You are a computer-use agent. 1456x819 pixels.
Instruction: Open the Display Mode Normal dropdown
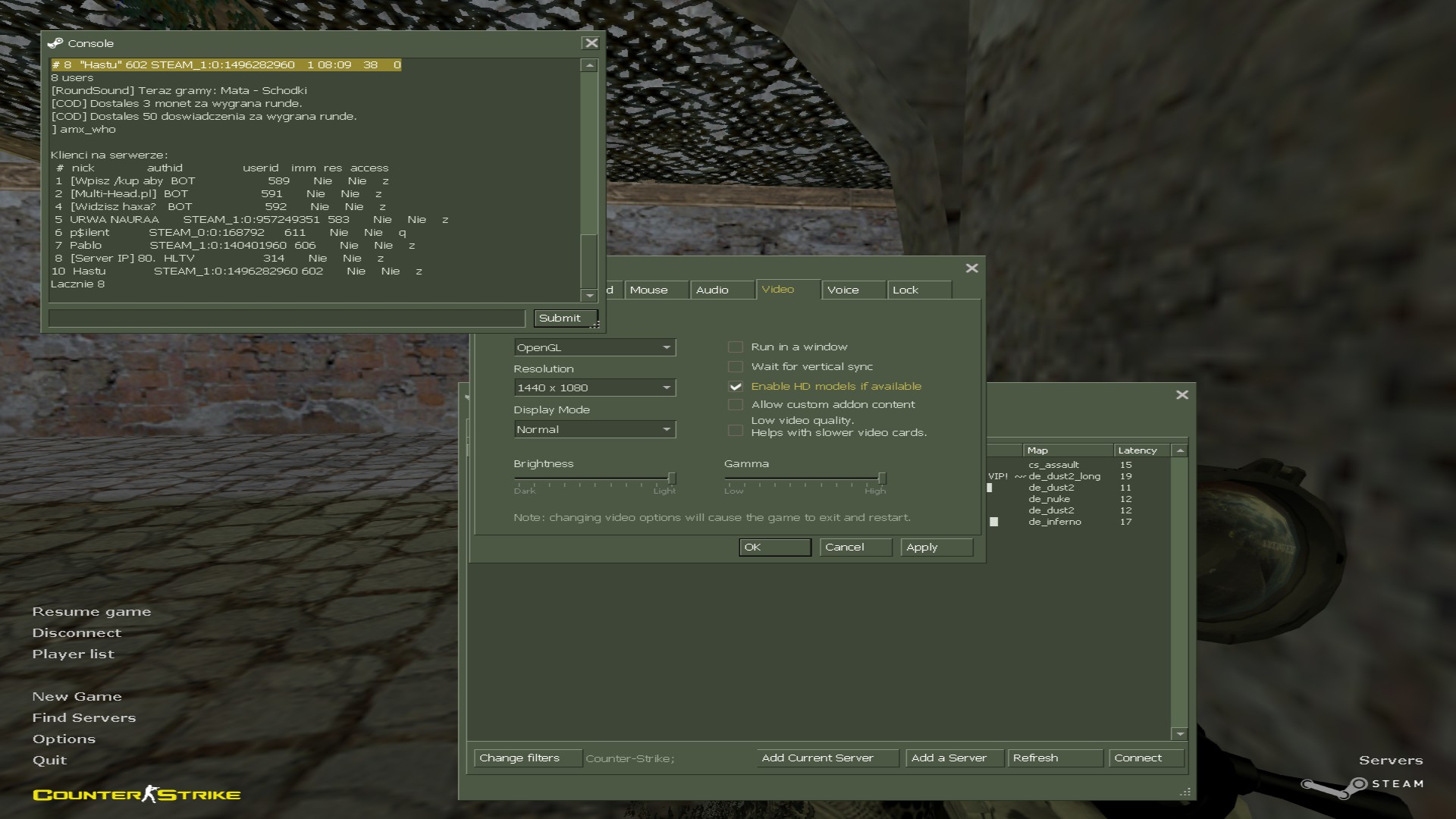tap(595, 430)
